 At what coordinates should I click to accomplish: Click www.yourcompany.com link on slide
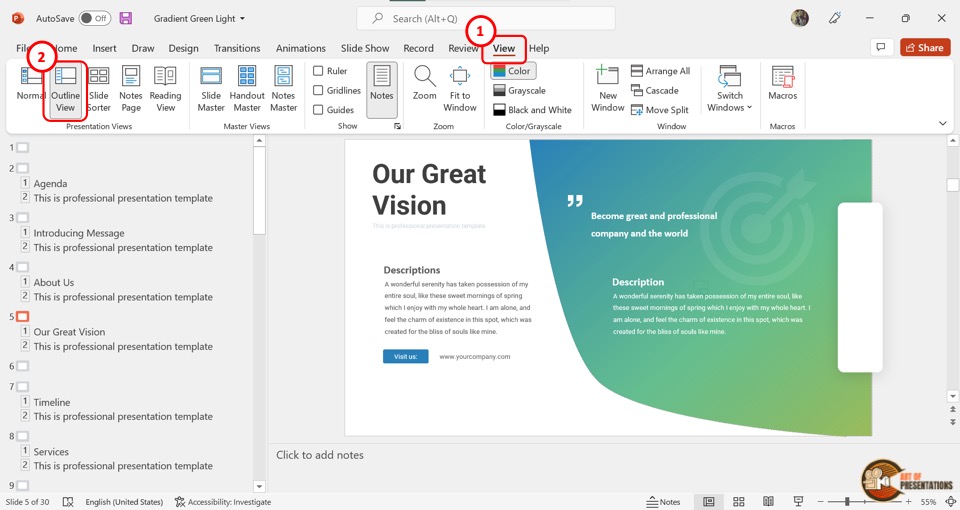coord(474,356)
